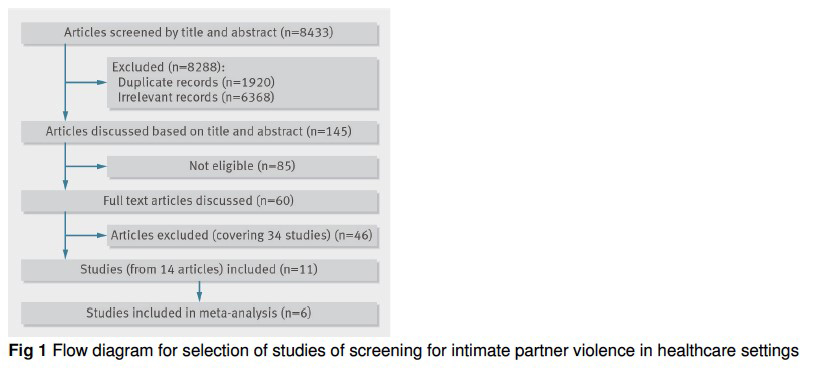Select 'Studies (from 14 articles) included' box
Image resolution: width=815 pixels, height=374 pixels.
coord(199,270)
